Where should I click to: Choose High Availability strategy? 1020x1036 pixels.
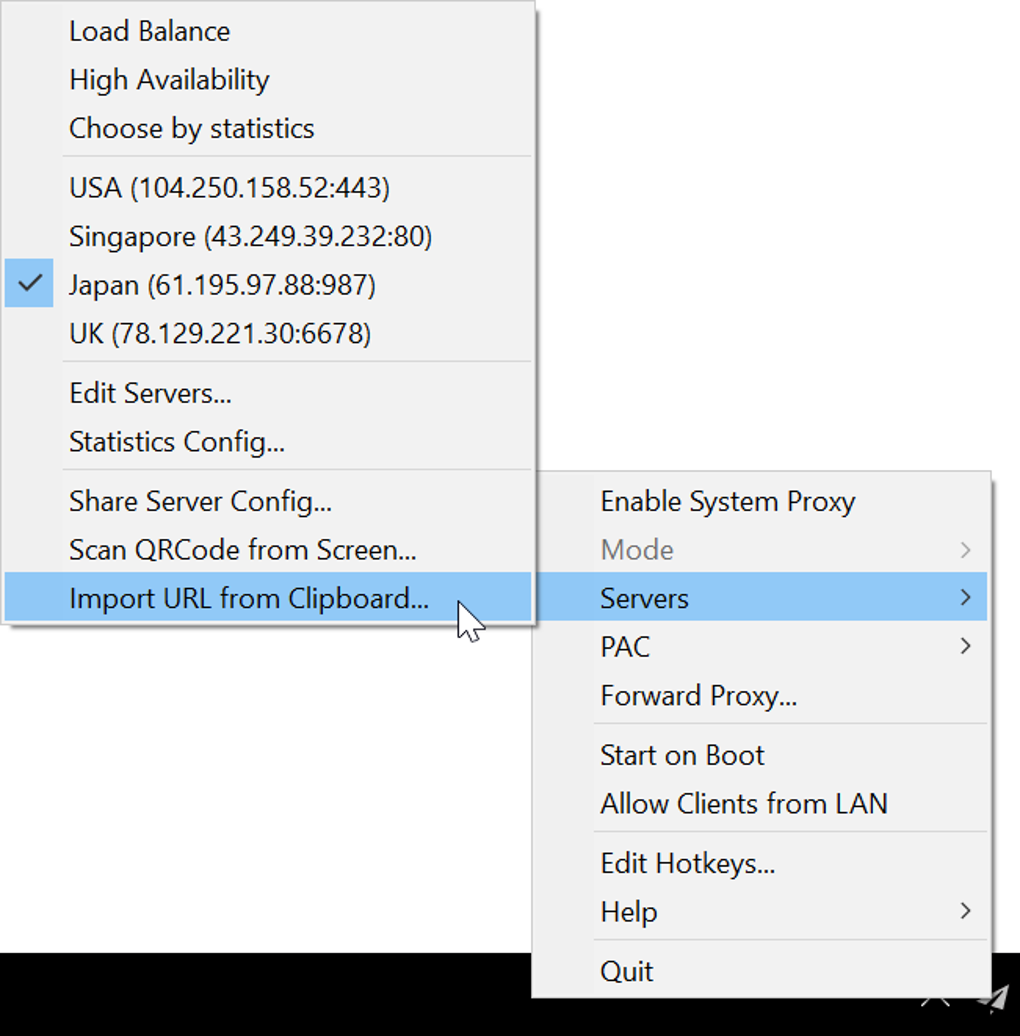[169, 80]
